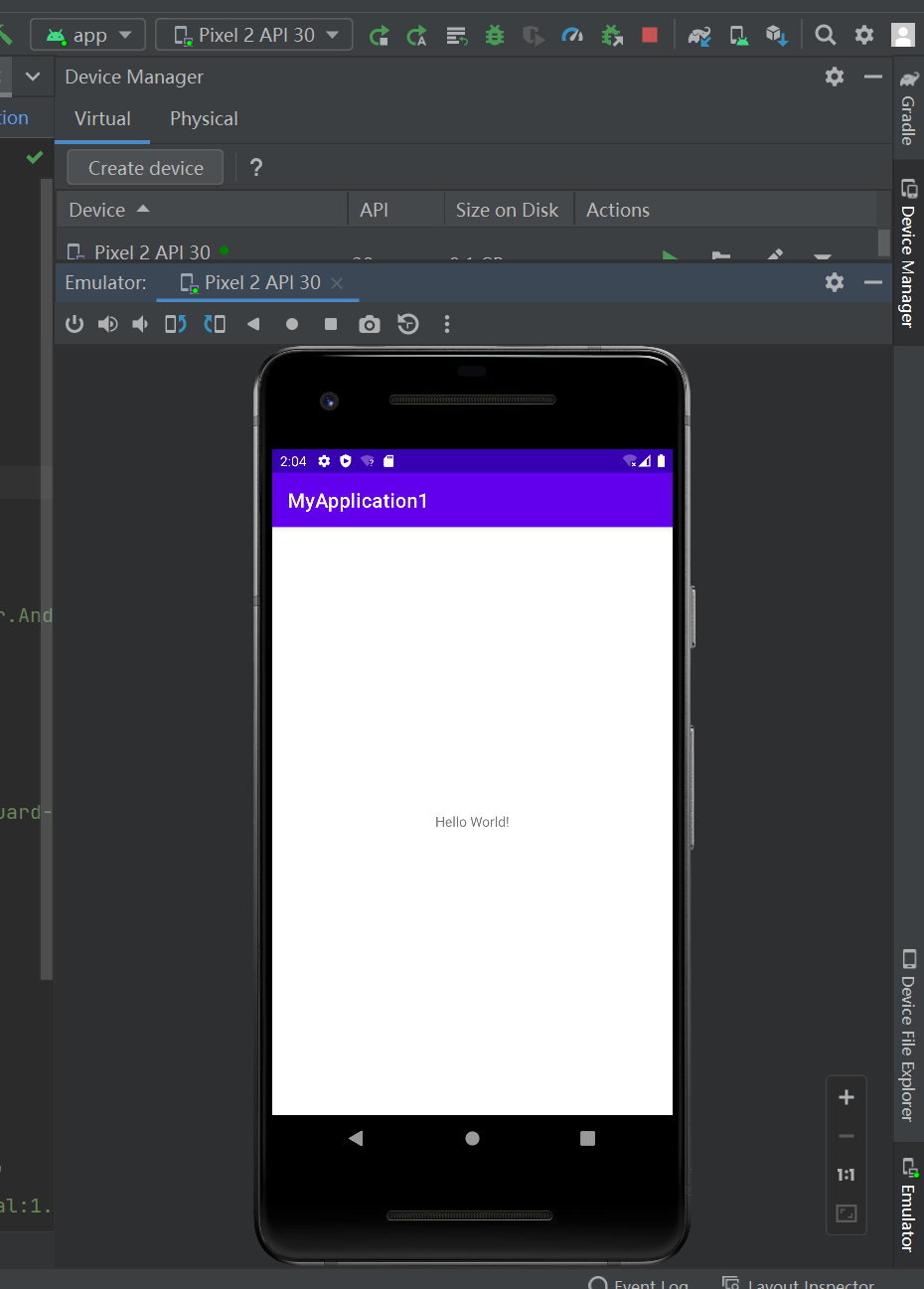Open emulator extended controls three dots
The image size is (924, 1289).
coord(447,324)
